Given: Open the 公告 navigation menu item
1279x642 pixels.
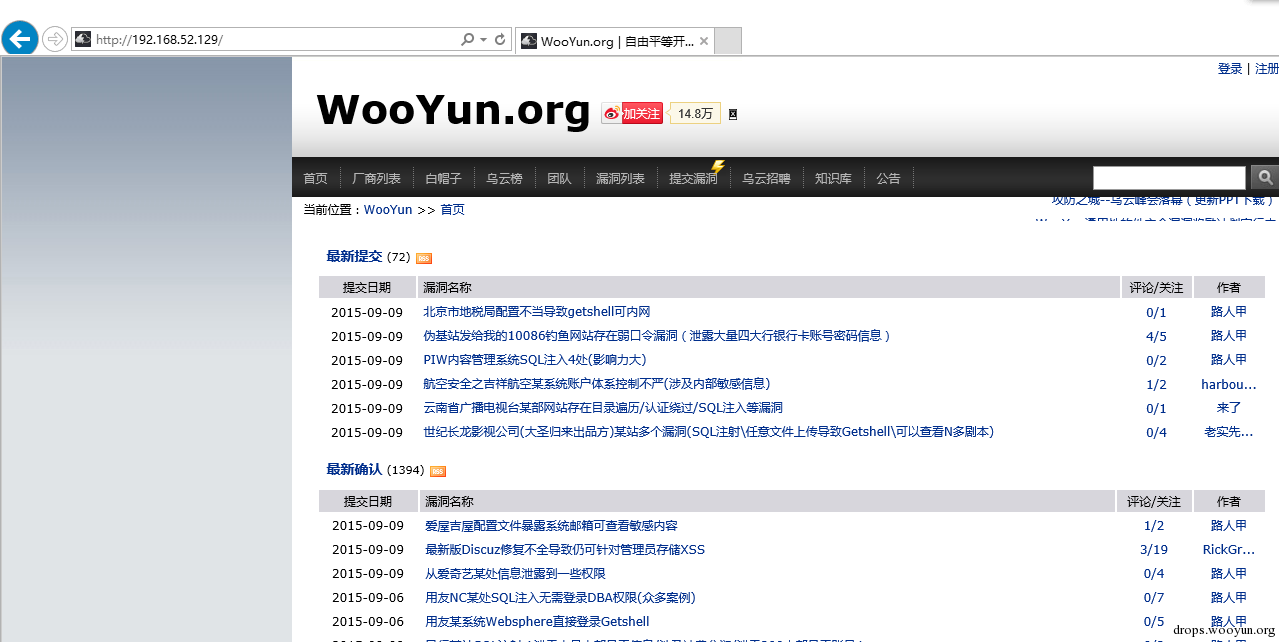Looking at the screenshot, I should tap(888, 178).
